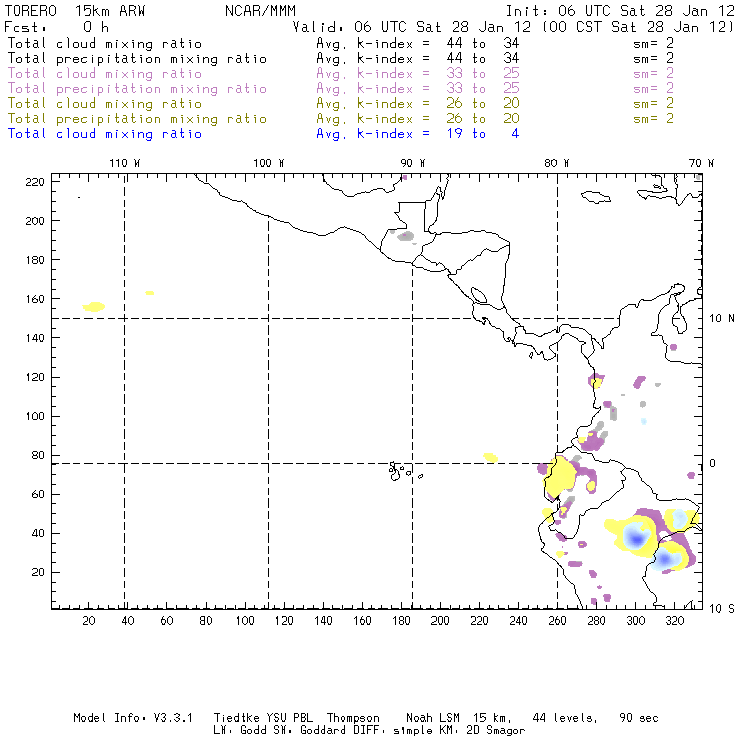
Task: Click "Valid: 06 UTC Sat 28 Jan 12" text
Action: 412,27
